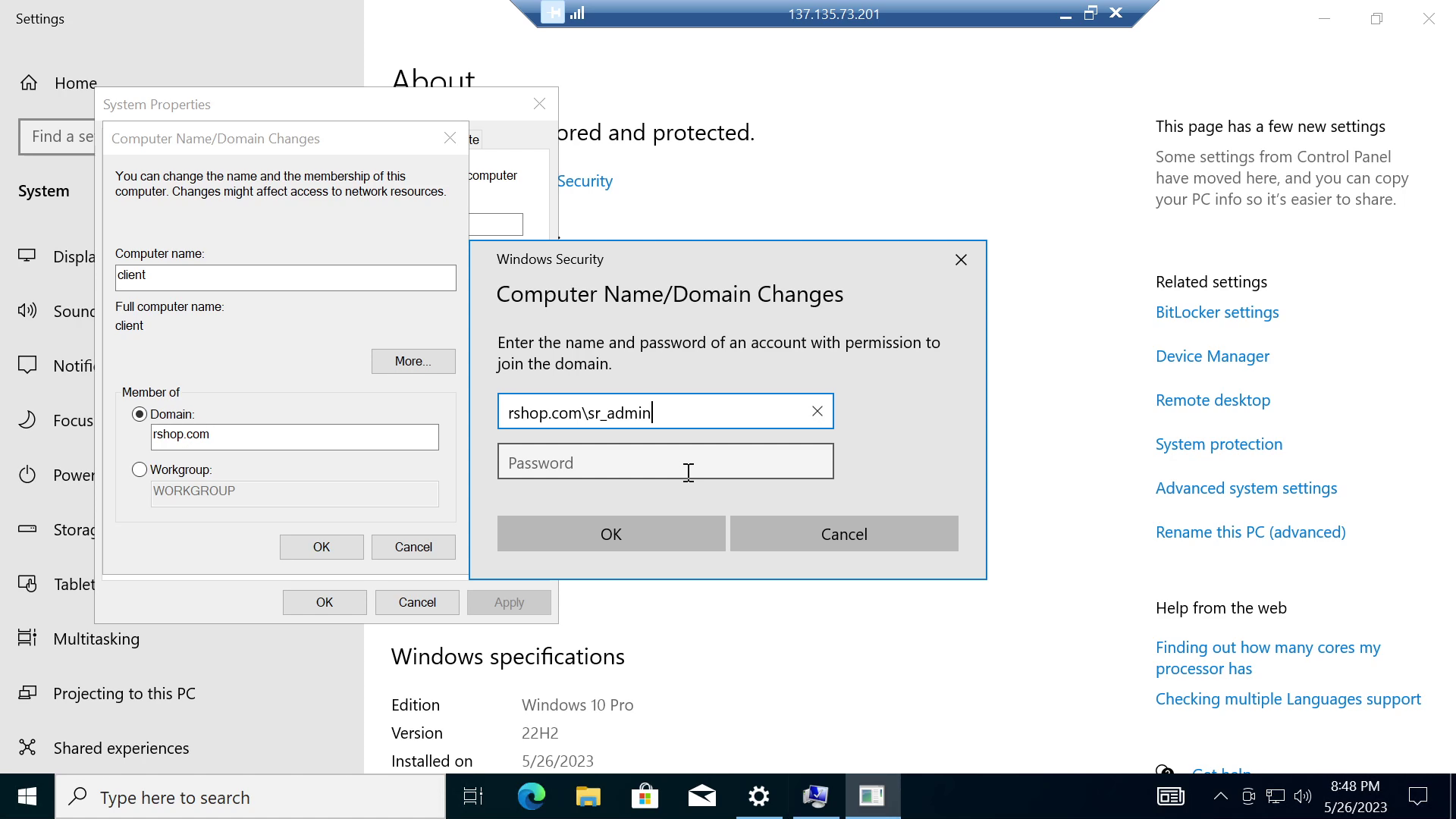Click the Server Manager taskbar icon

coord(815,796)
